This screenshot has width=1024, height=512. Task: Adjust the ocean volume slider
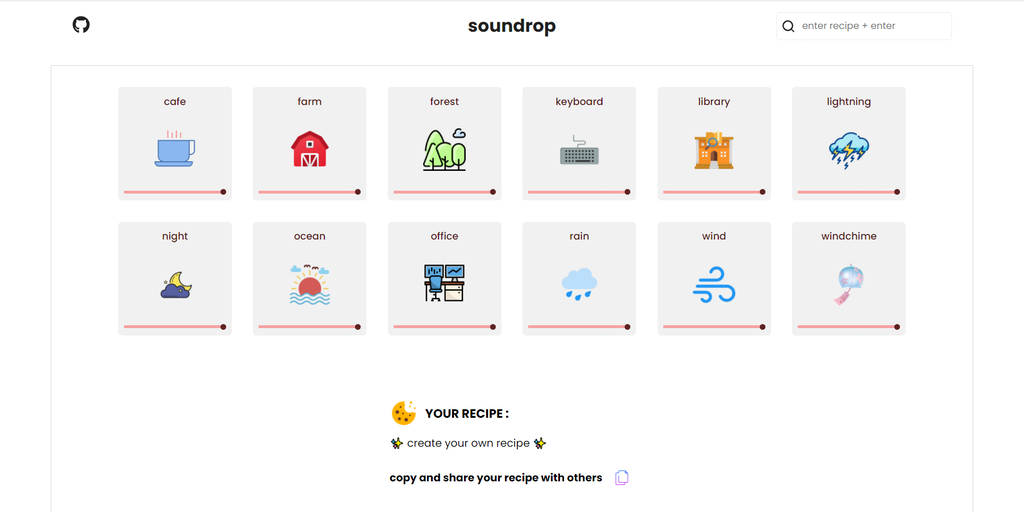click(310, 327)
